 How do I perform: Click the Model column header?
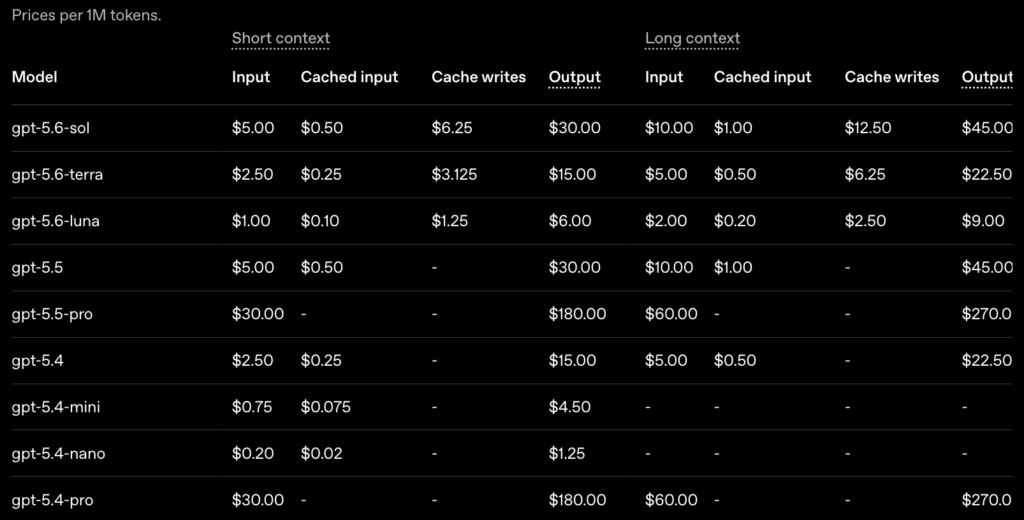pyautogui.click(x=35, y=77)
